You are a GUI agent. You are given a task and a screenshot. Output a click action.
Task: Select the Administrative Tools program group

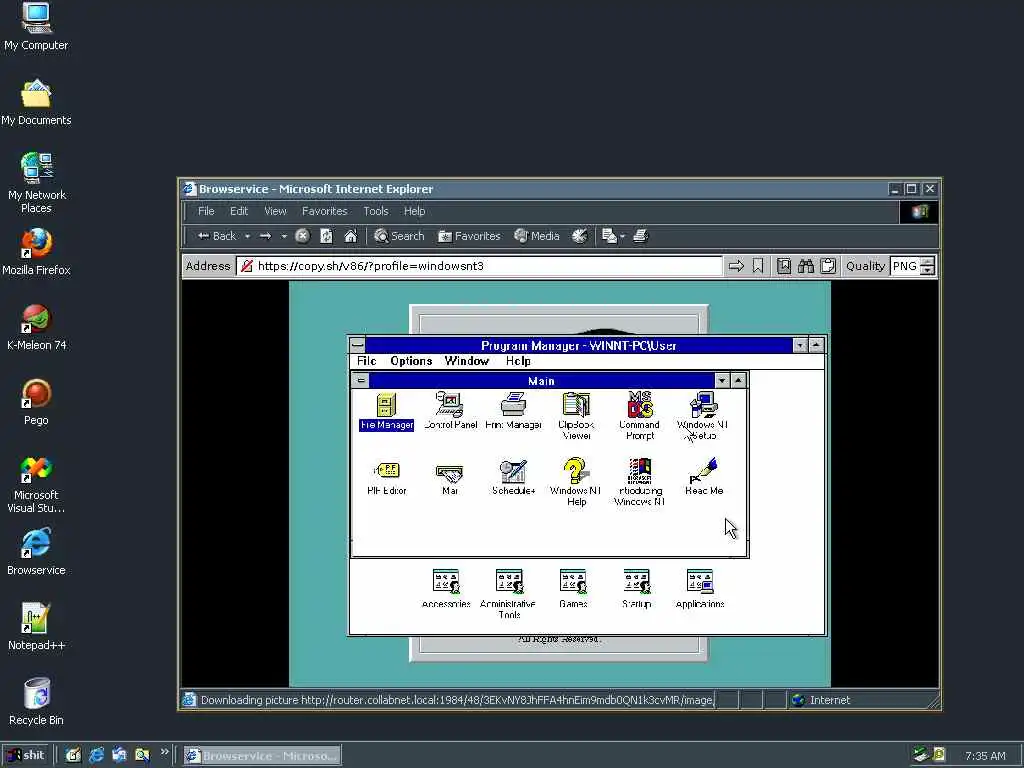coord(508,594)
